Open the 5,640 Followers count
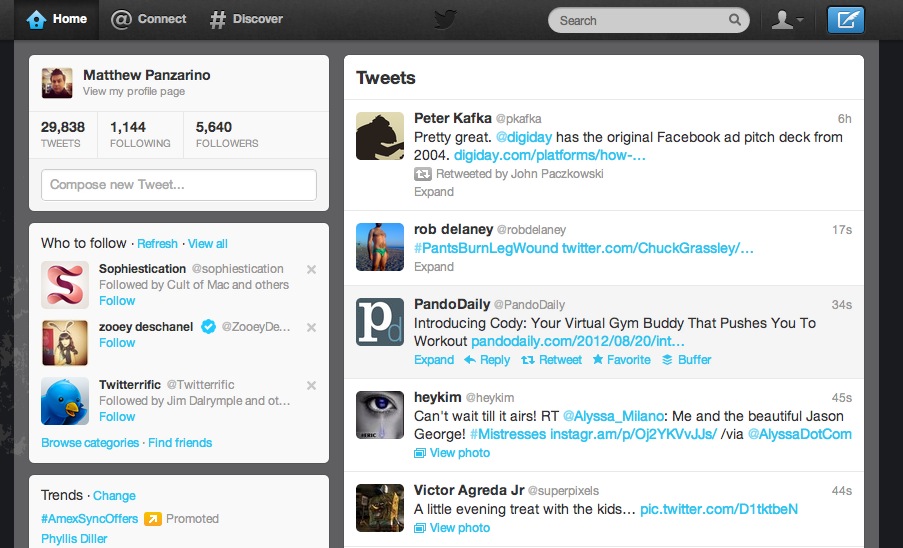The image size is (903, 548). tap(227, 135)
